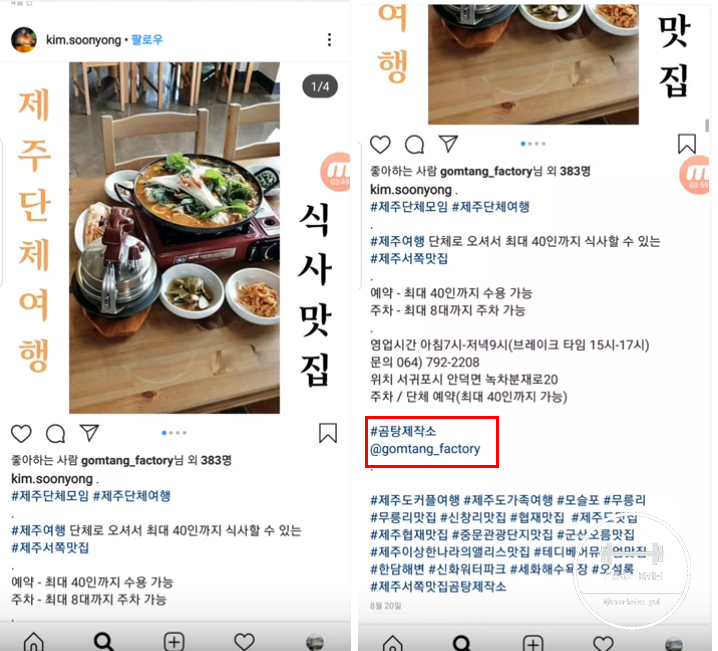
Task: Open Search tab in left bottom bar
Action: [103, 641]
